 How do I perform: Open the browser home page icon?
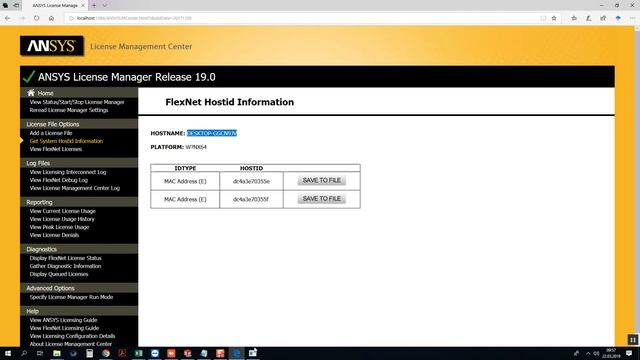pos(51,18)
